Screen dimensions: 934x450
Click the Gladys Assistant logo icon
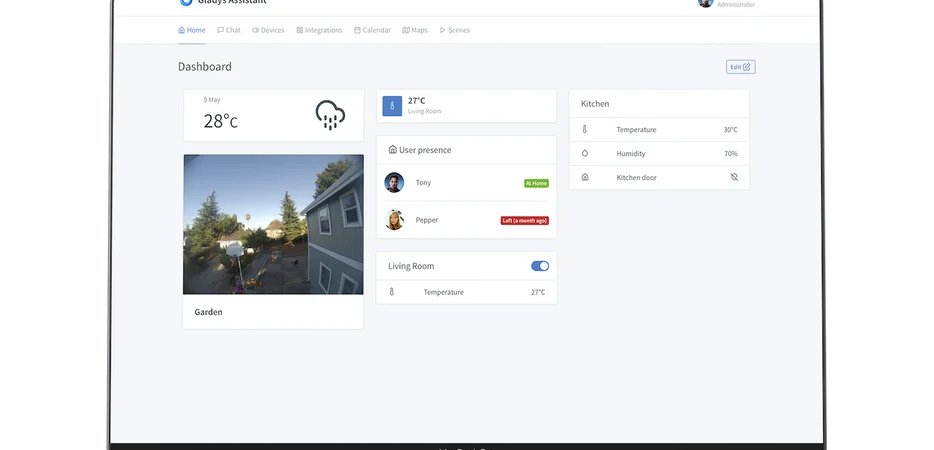185,3
